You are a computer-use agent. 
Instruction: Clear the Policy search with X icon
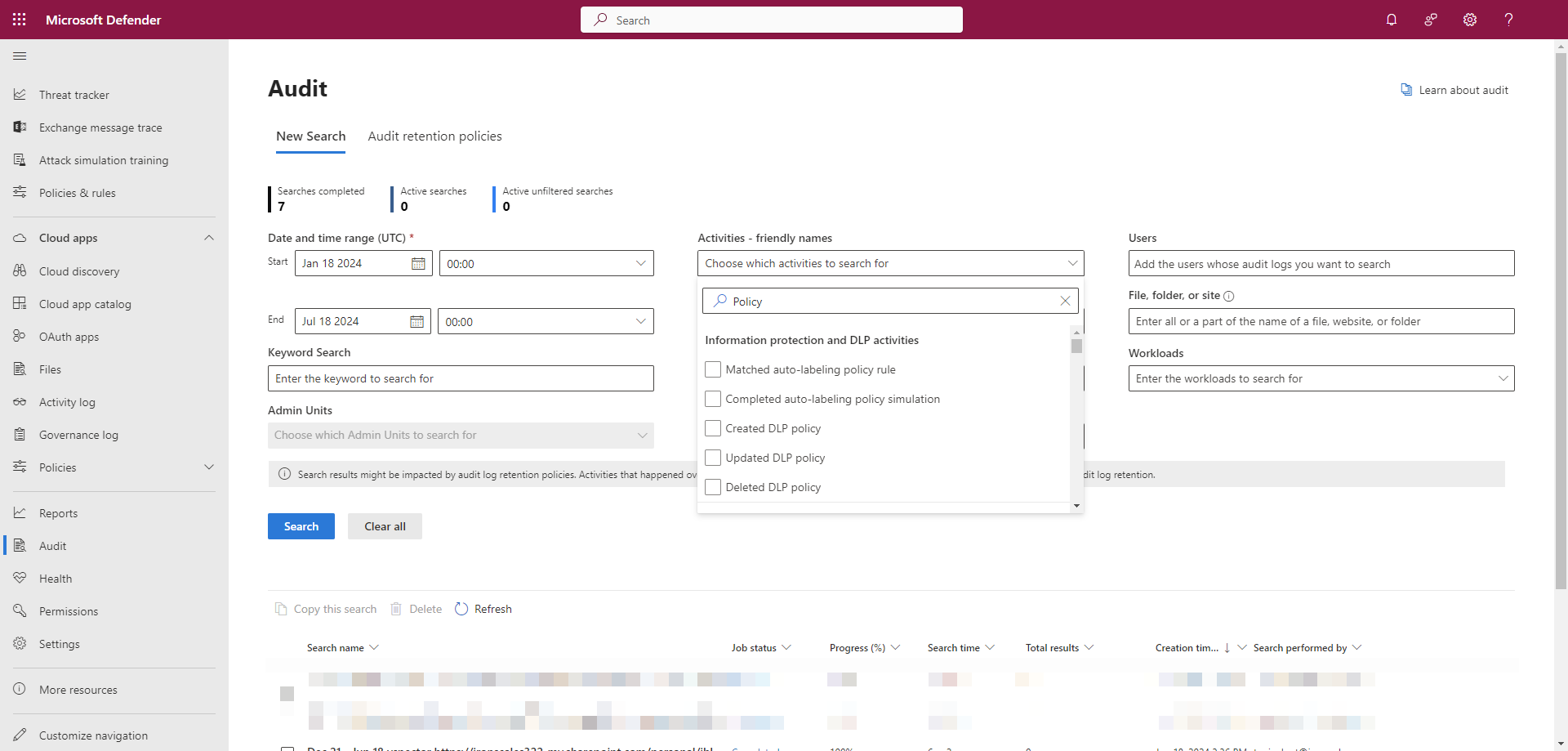[1065, 302]
